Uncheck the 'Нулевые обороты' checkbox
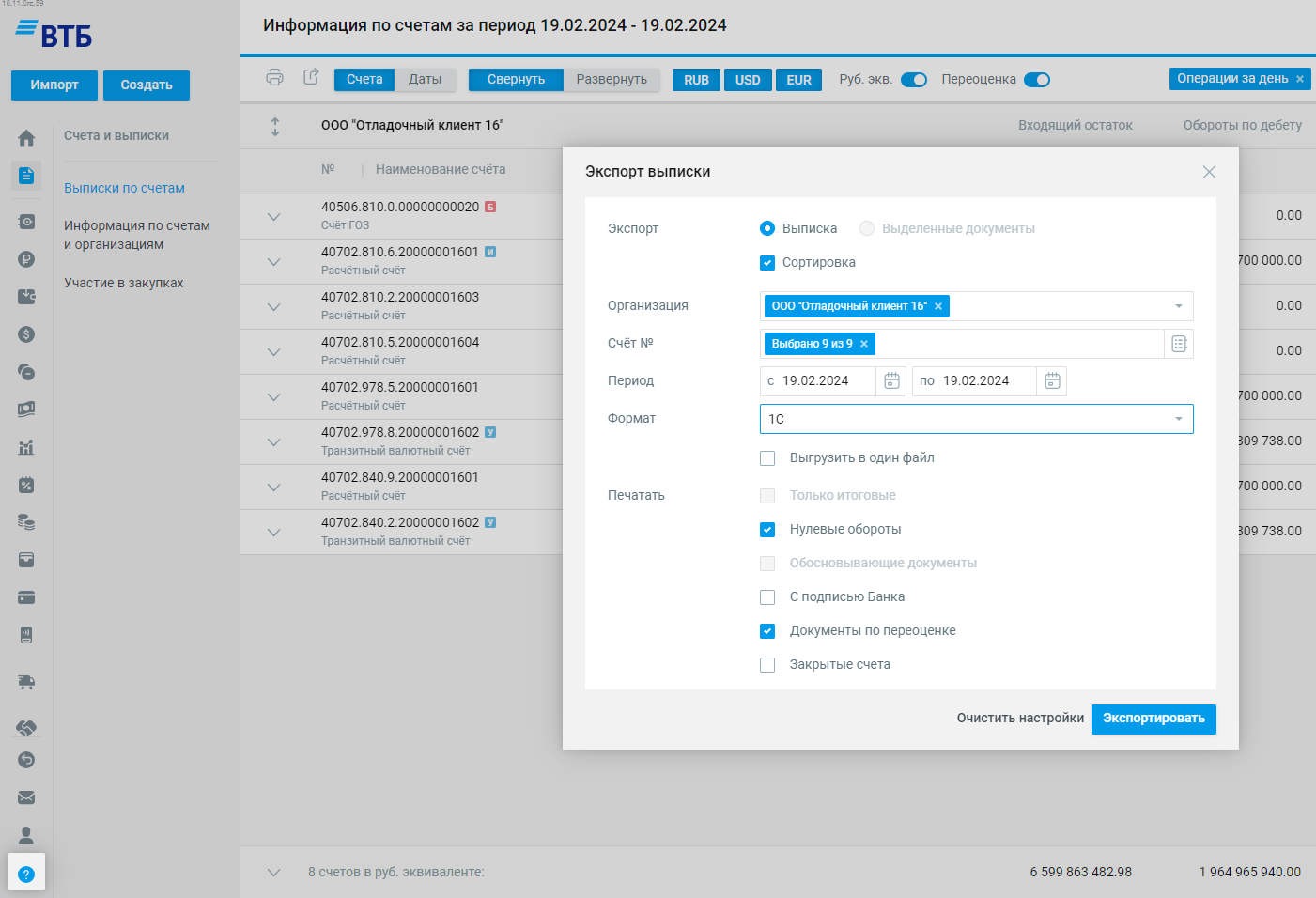The width and height of the screenshot is (1316, 898). coord(767,530)
